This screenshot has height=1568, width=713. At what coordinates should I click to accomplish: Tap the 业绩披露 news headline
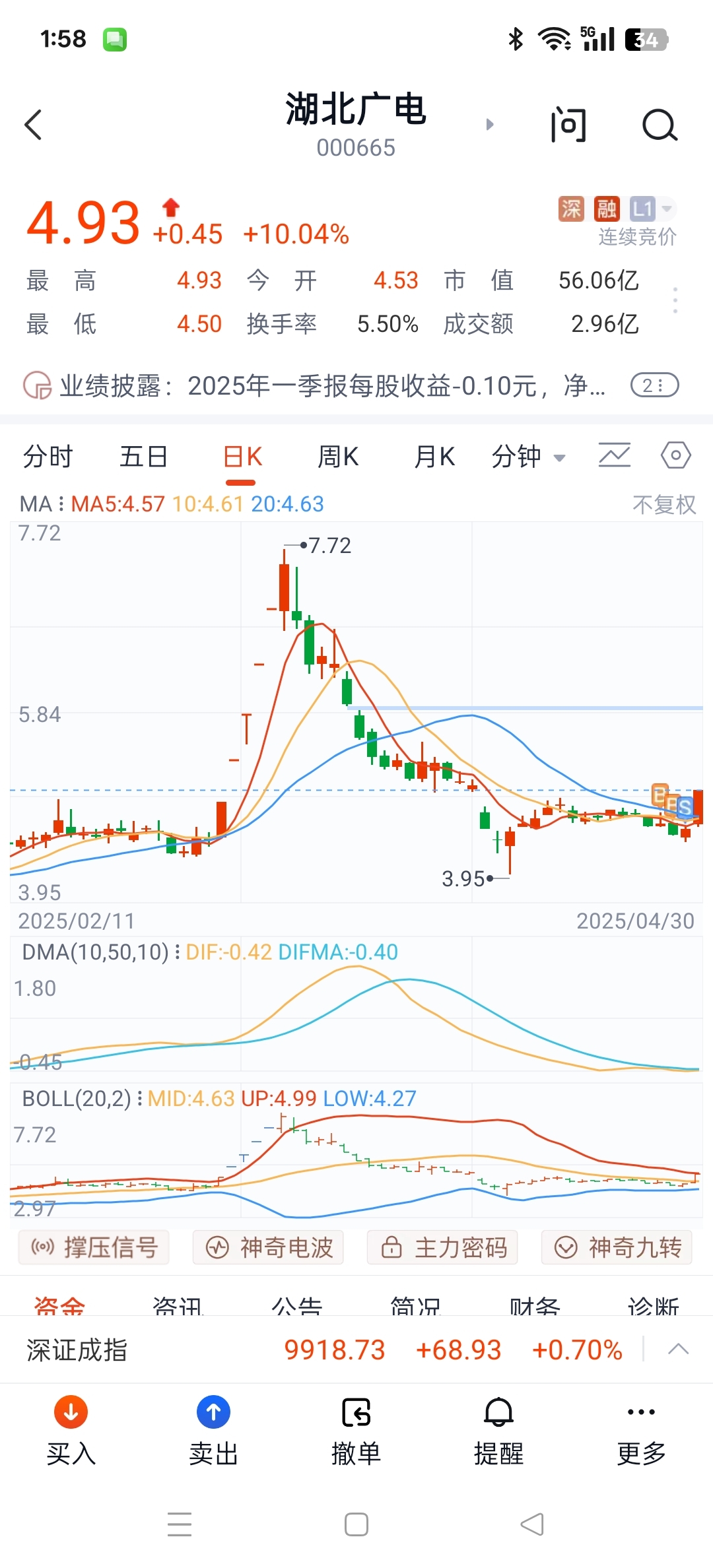[x=333, y=386]
